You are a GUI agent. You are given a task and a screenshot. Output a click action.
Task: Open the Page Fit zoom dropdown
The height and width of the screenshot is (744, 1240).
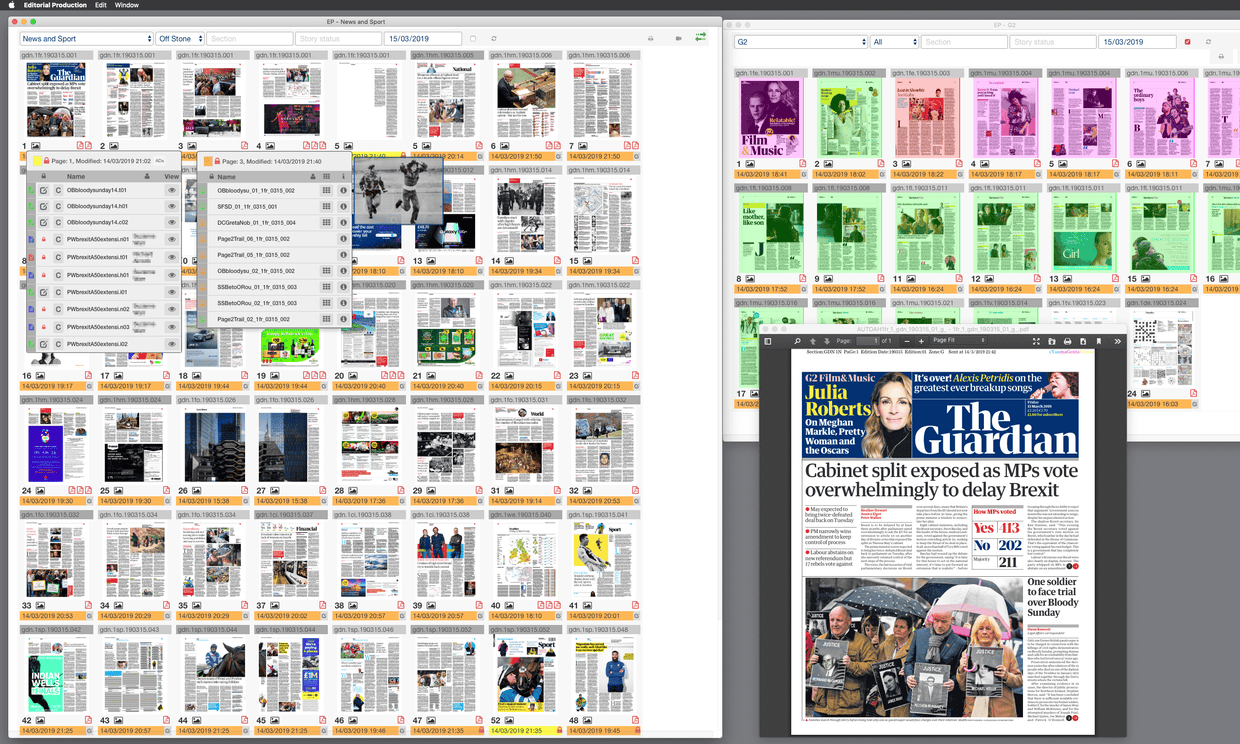point(958,341)
